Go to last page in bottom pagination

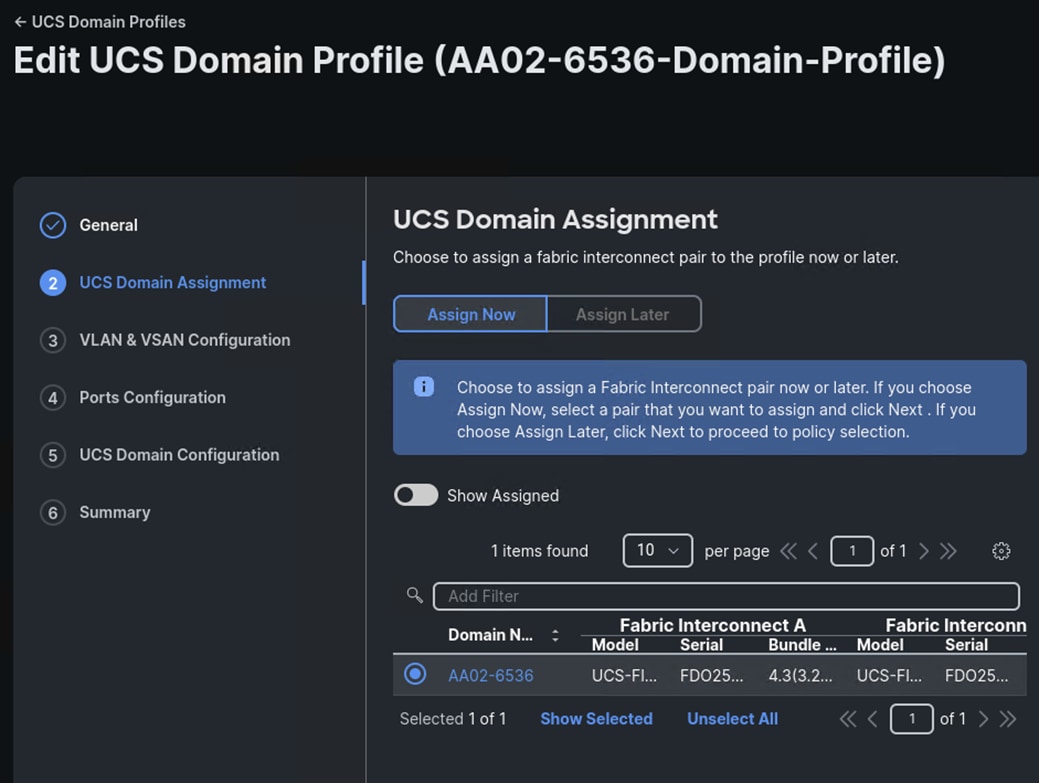(x=1008, y=719)
